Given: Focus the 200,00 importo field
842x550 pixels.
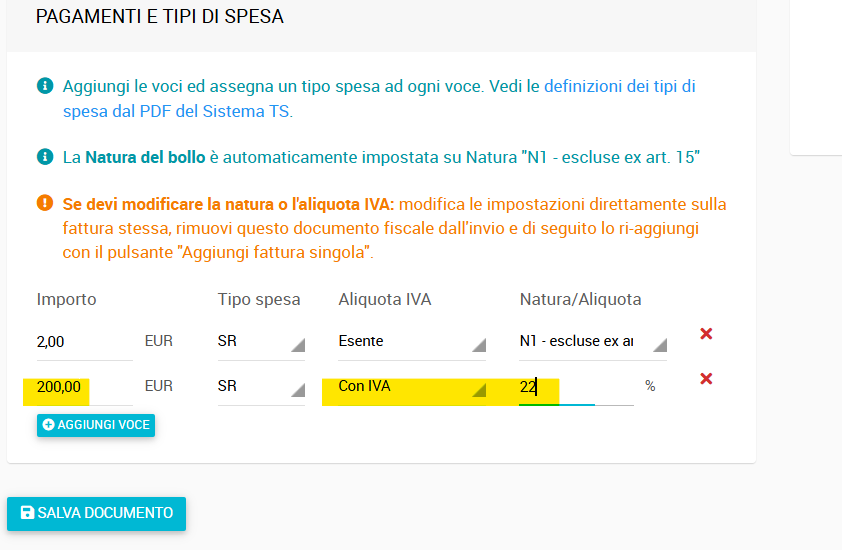Looking at the screenshot, I should pyautogui.click(x=84, y=387).
